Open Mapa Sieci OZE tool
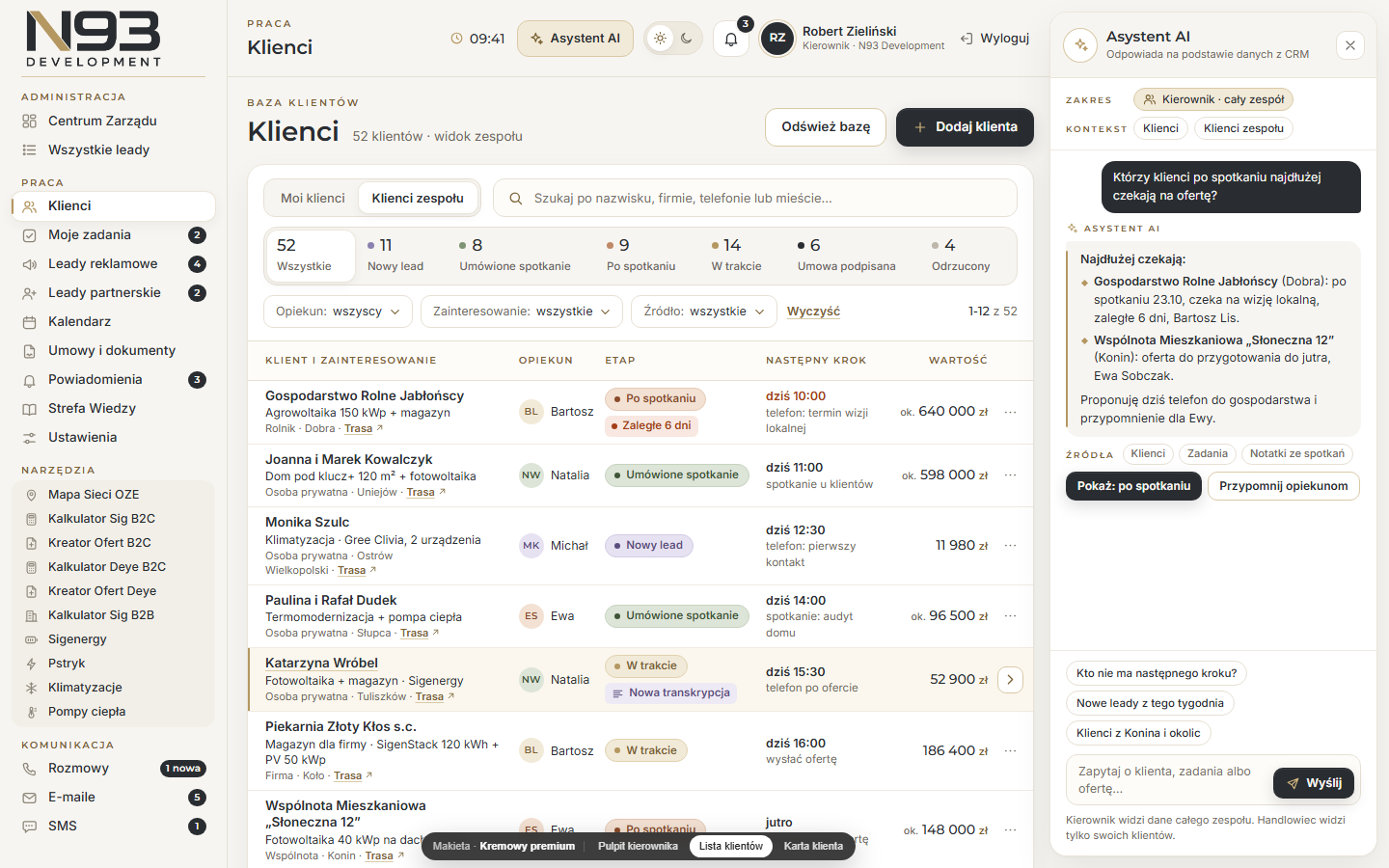The image size is (1389, 868). point(113,495)
